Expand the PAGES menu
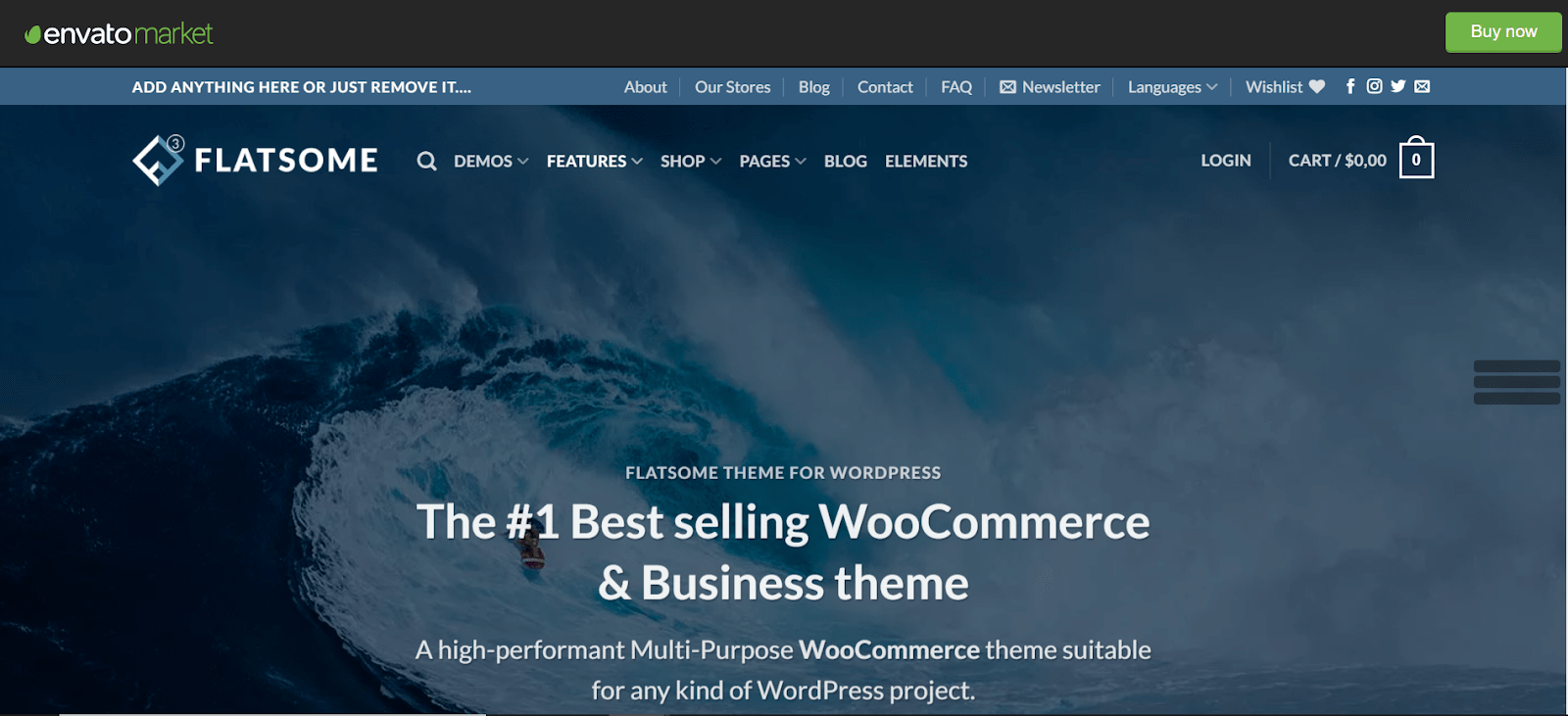 pyautogui.click(x=773, y=161)
